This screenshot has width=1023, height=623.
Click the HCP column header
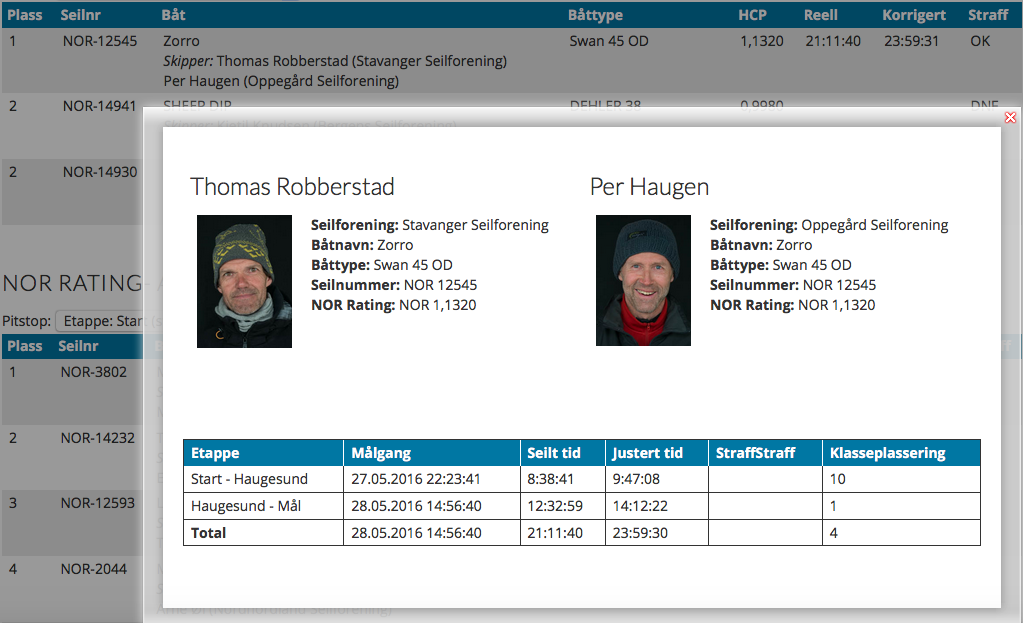pos(752,15)
